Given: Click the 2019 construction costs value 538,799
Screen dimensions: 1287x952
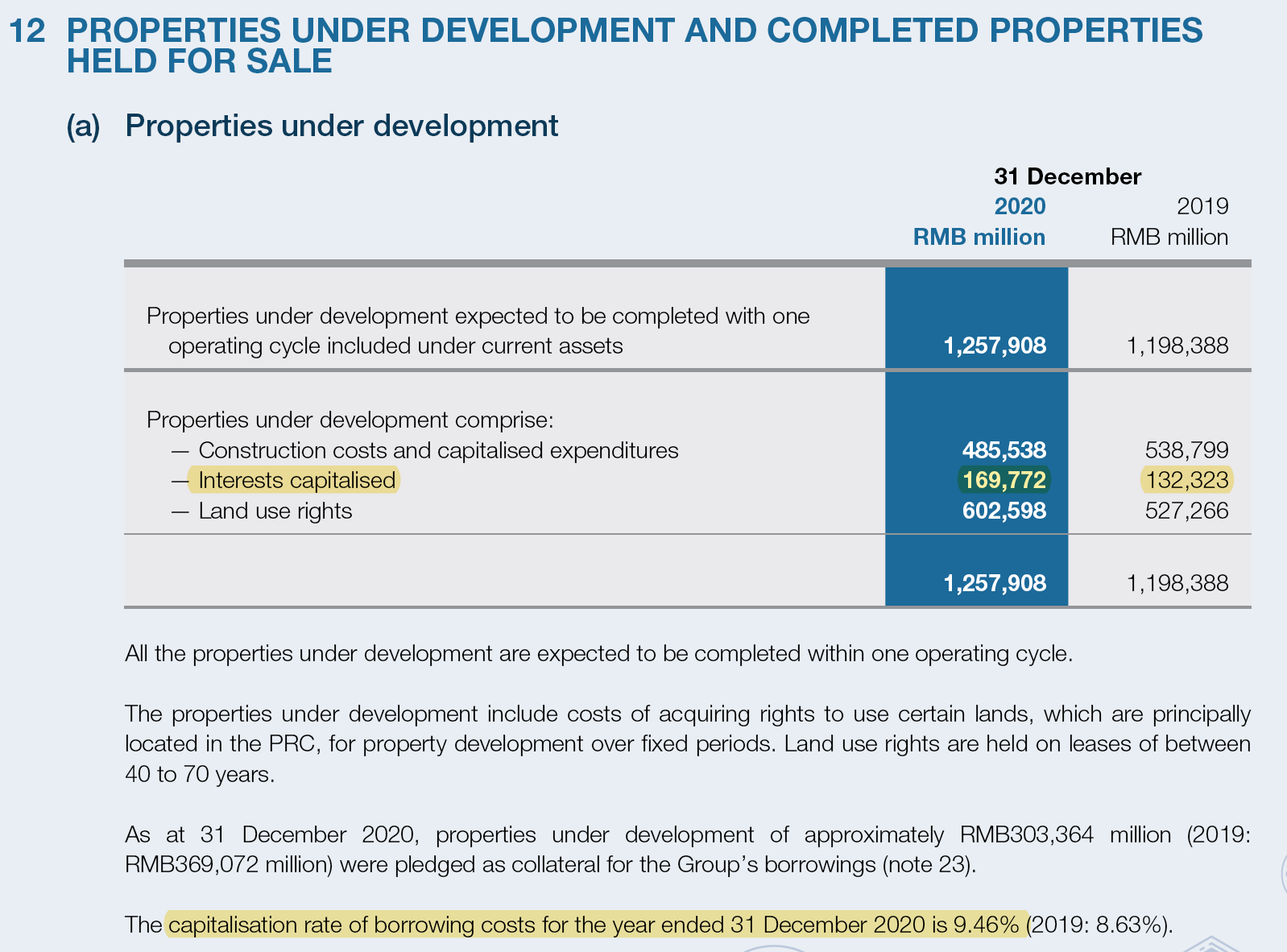Looking at the screenshot, I should click(x=1186, y=450).
